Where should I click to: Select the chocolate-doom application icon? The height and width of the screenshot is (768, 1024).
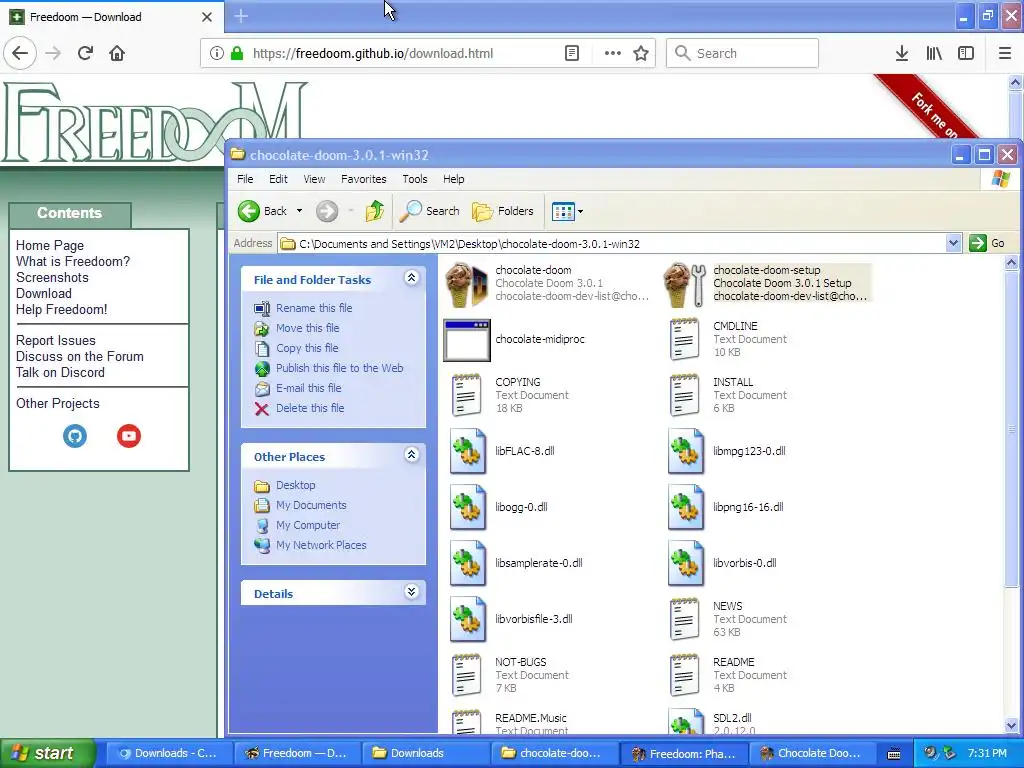point(467,284)
